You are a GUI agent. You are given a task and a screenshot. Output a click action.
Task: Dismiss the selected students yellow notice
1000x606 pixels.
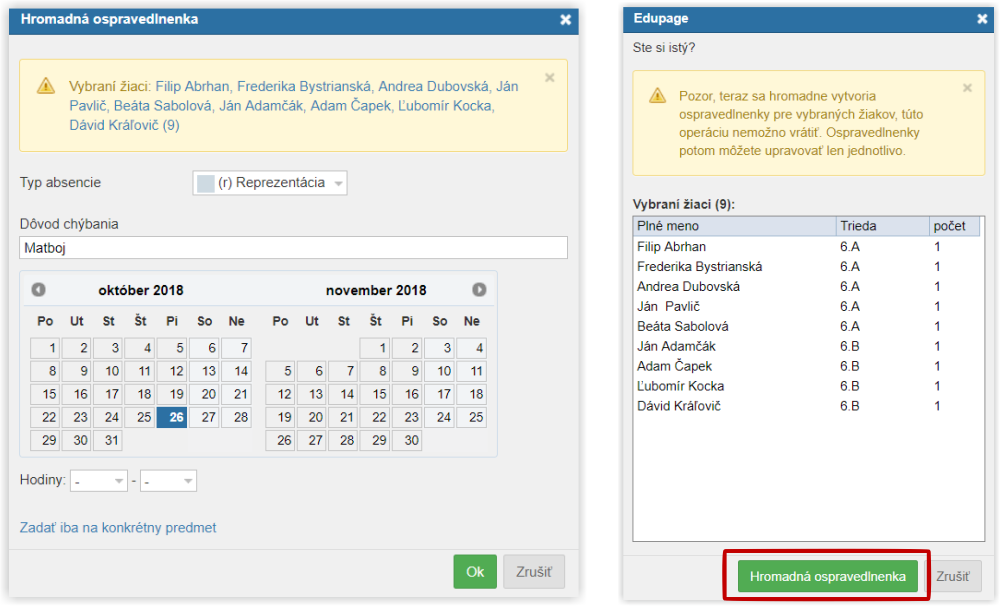[x=550, y=78]
